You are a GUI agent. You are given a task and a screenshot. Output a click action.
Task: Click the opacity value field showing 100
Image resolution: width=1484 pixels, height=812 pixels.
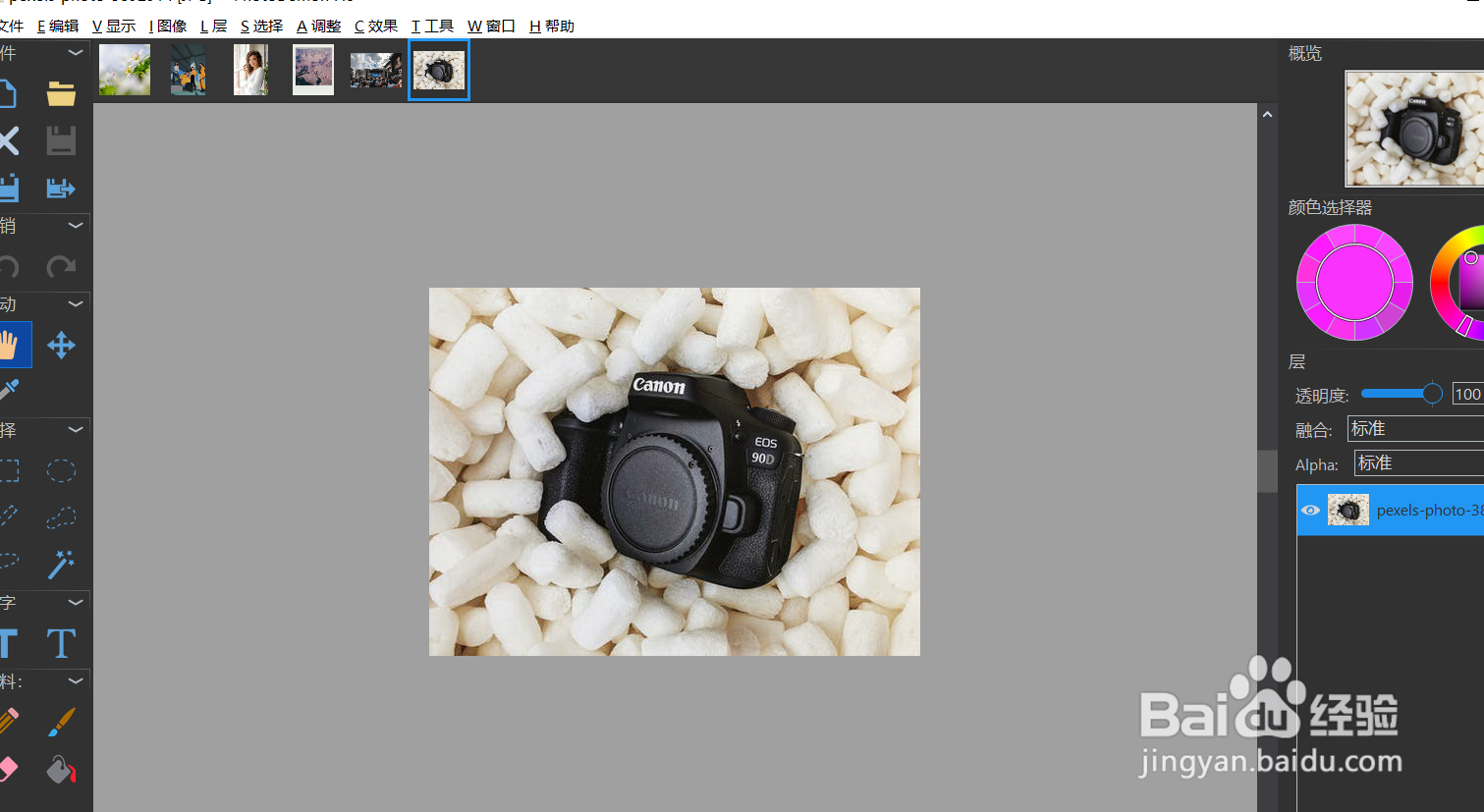pos(1468,394)
